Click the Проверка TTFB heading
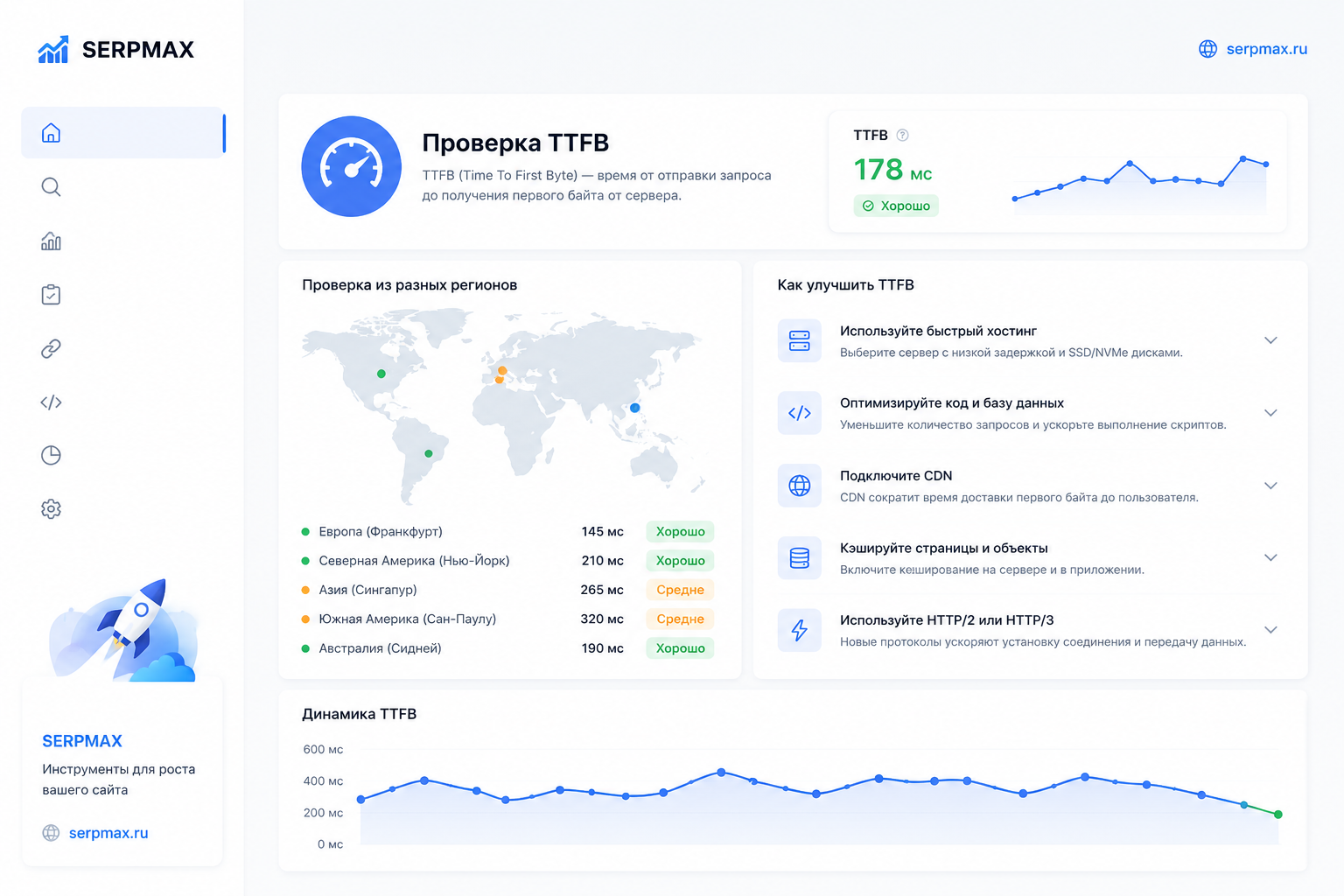 (515, 143)
